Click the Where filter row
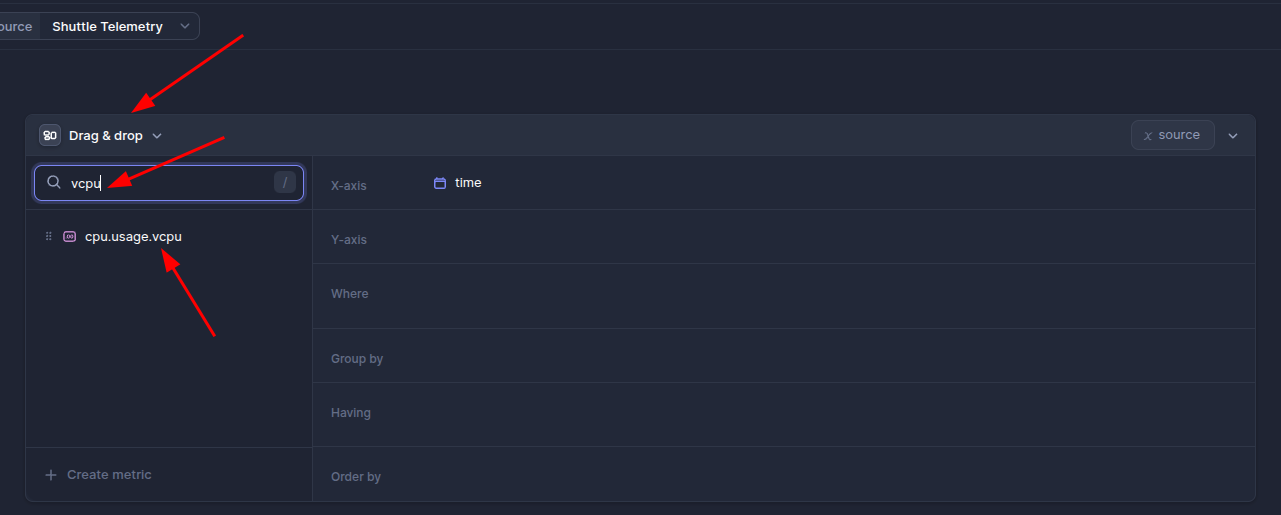Viewport: 1281px width, 515px height. [780, 295]
